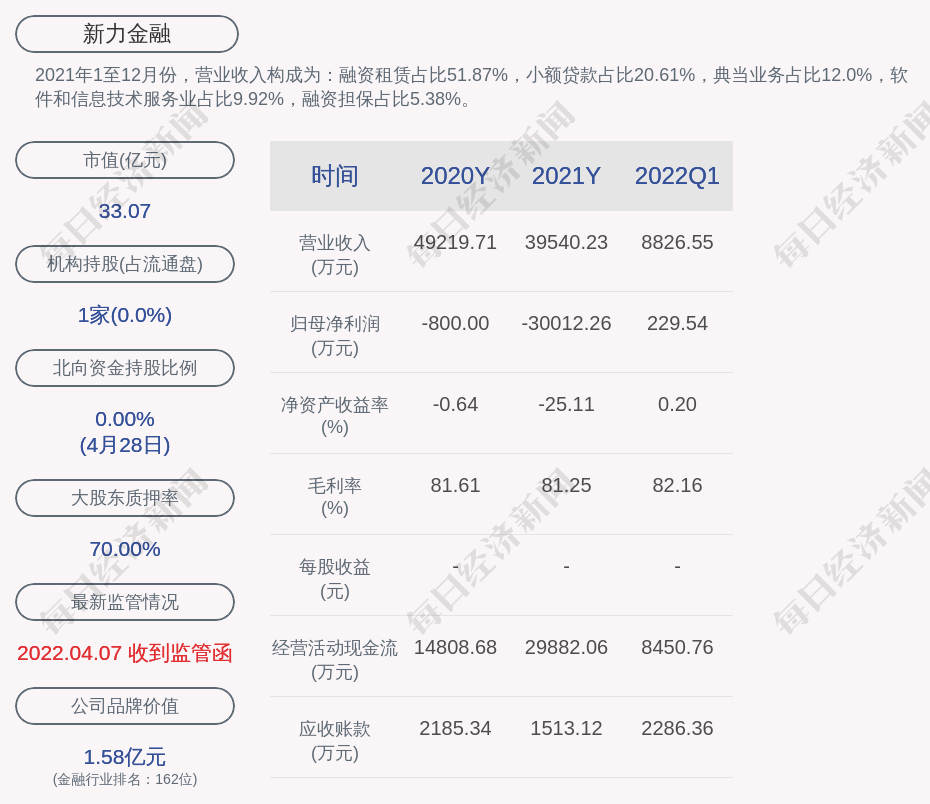Select the 机构持股(占流通盘) pill
This screenshot has height=804, width=930.
pyautogui.click(x=125, y=264)
